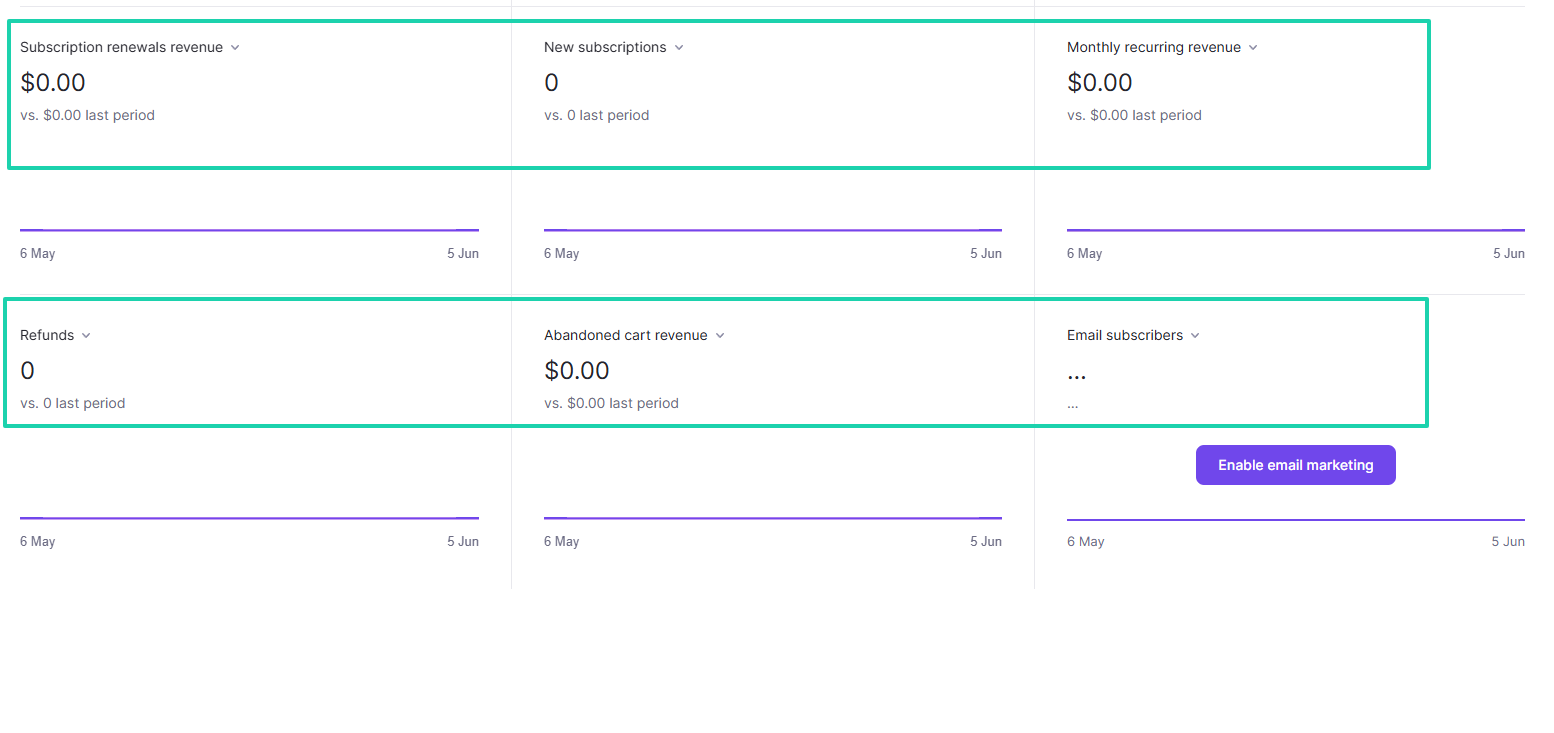Click the Monthly recurring revenue chart line
The height and width of the screenshot is (733, 1554).
(x=1296, y=230)
